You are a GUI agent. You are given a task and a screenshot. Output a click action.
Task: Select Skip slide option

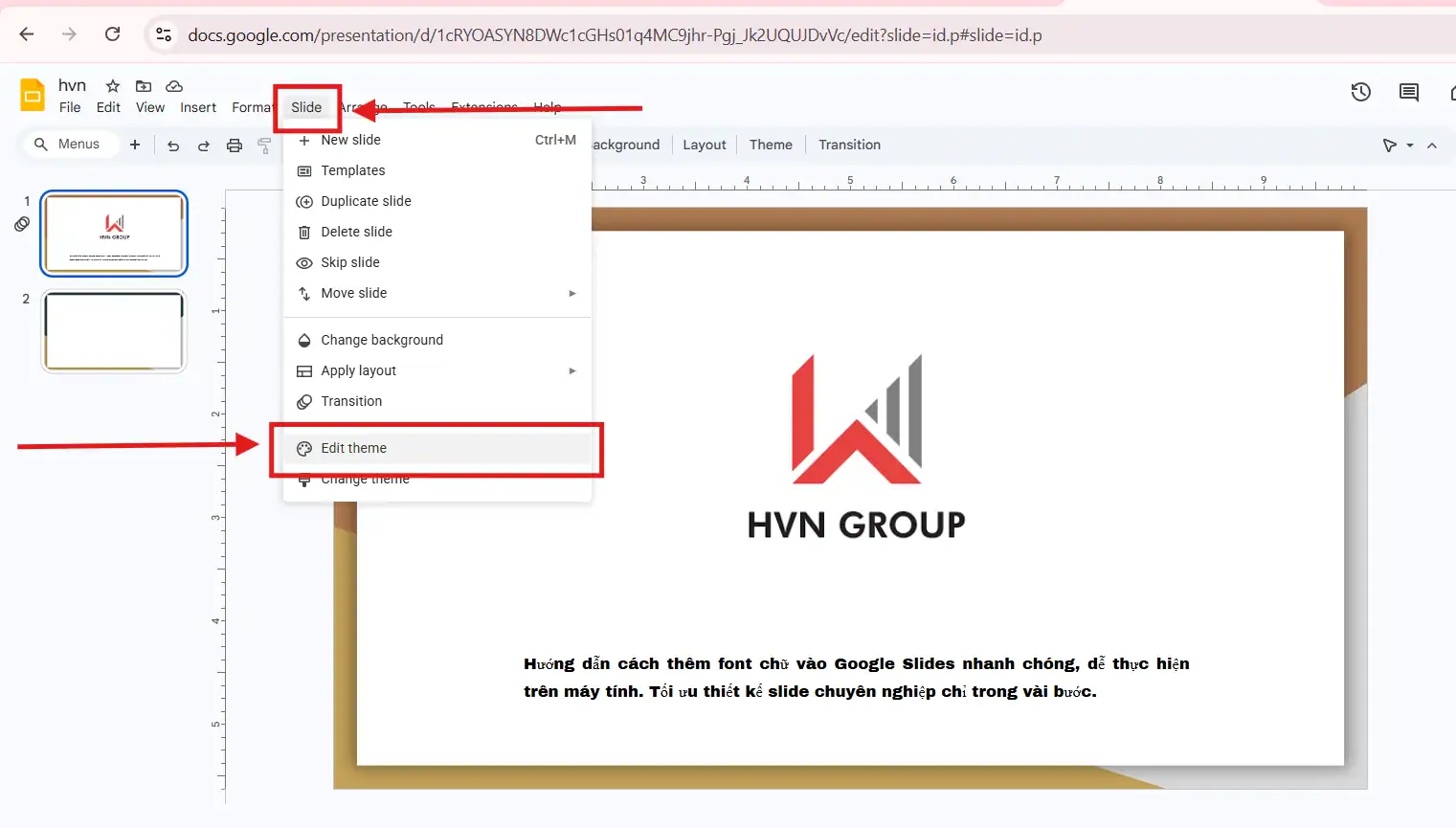point(437,262)
